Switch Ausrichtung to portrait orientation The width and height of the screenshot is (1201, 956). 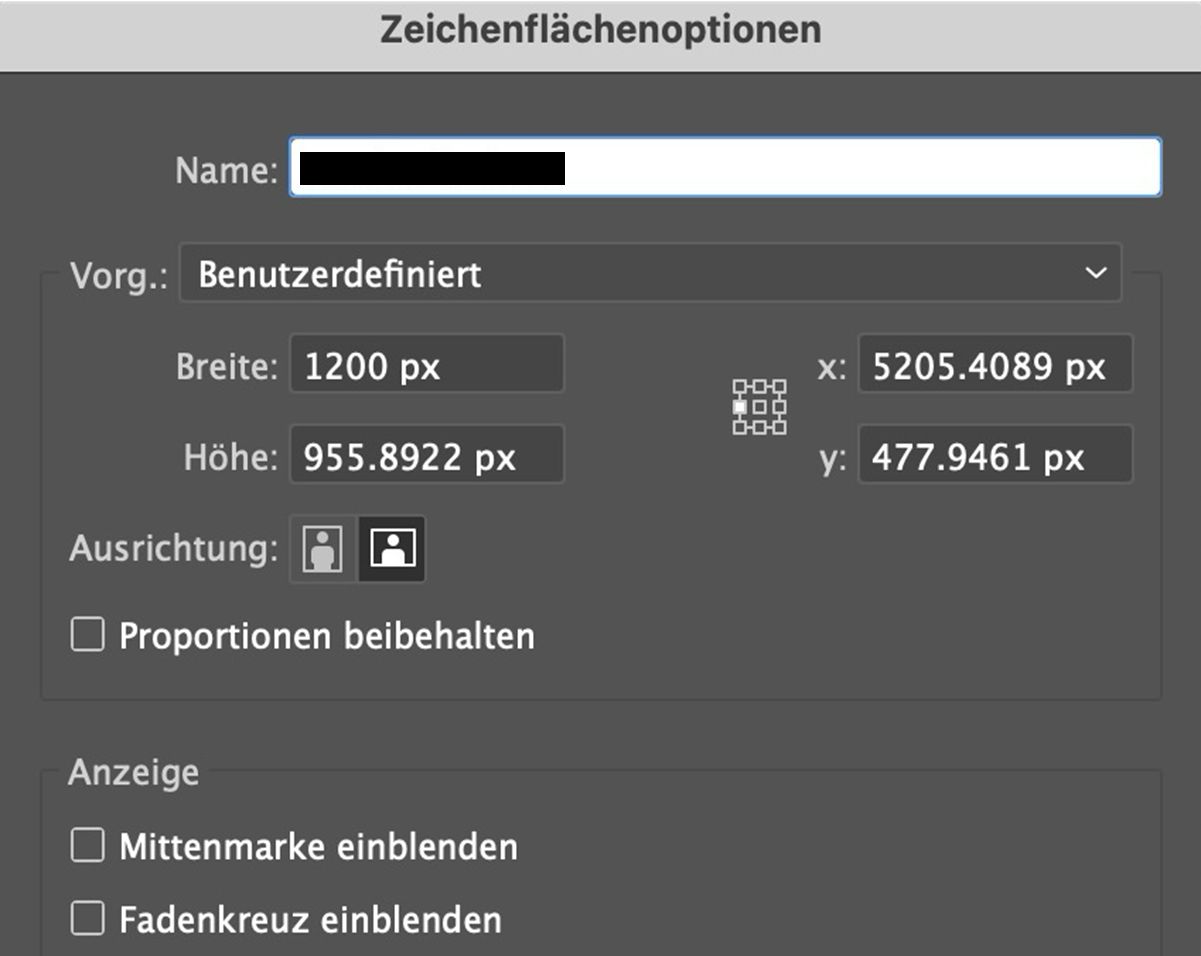pos(320,548)
